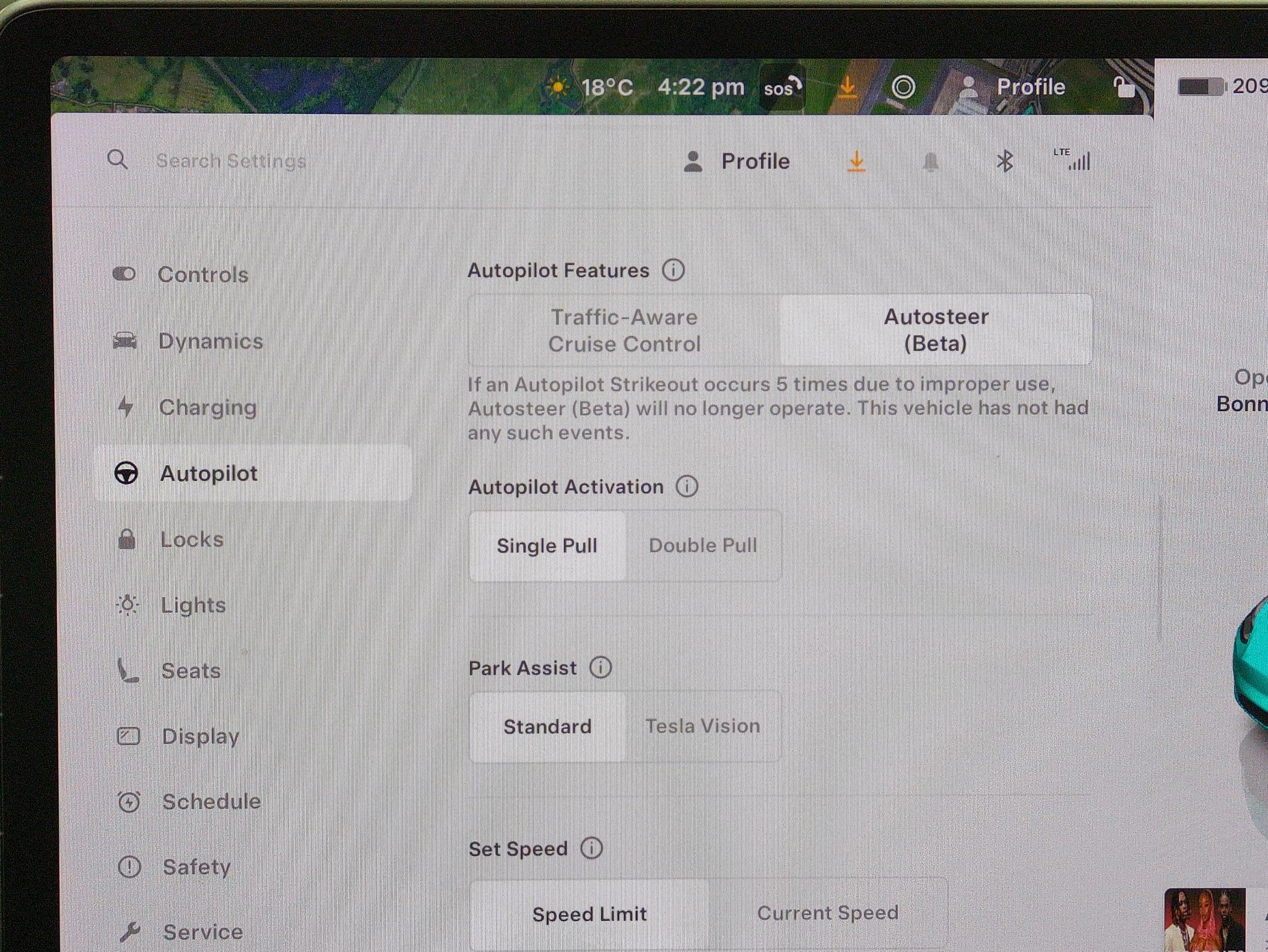Open Profile from the top status bar
Screen dimensions: 1268x952
click(1012, 87)
